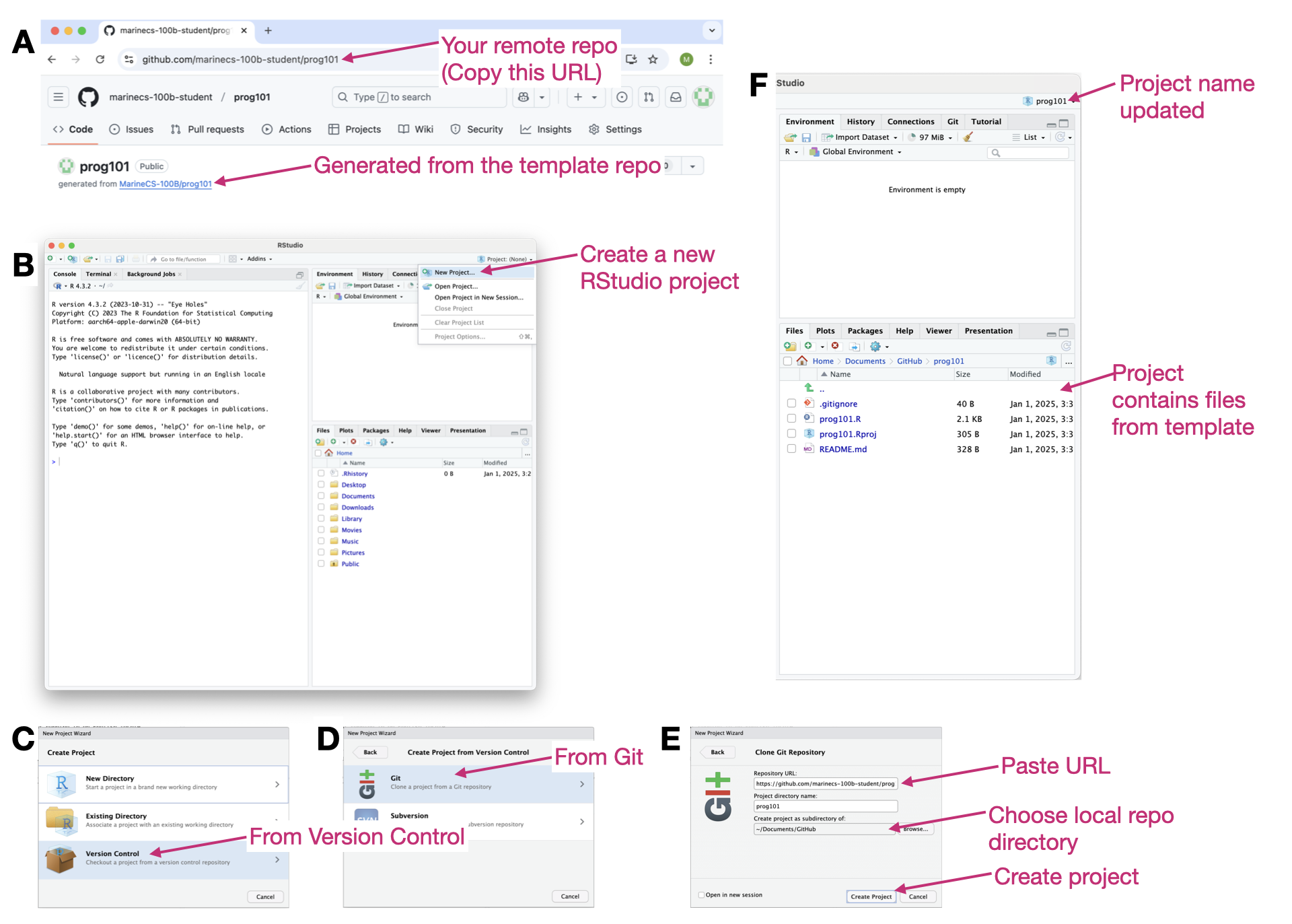Open the Global Environment dropdown in panel F
Screen dimensions: 1292x924
tap(855, 152)
